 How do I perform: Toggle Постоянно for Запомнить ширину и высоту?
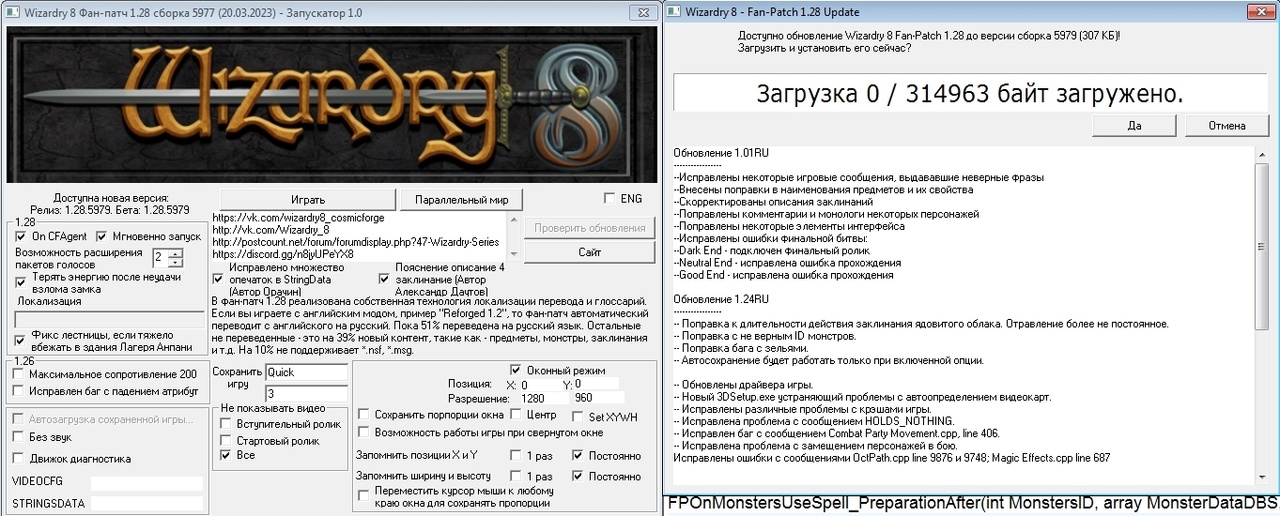pyautogui.click(x=579, y=476)
